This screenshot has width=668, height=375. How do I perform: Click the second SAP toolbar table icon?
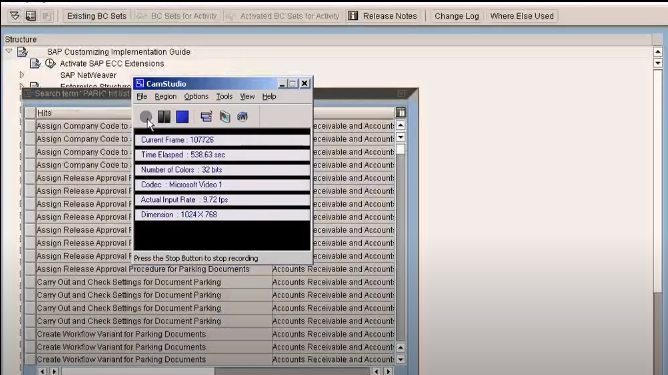click(x=31, y=16)
